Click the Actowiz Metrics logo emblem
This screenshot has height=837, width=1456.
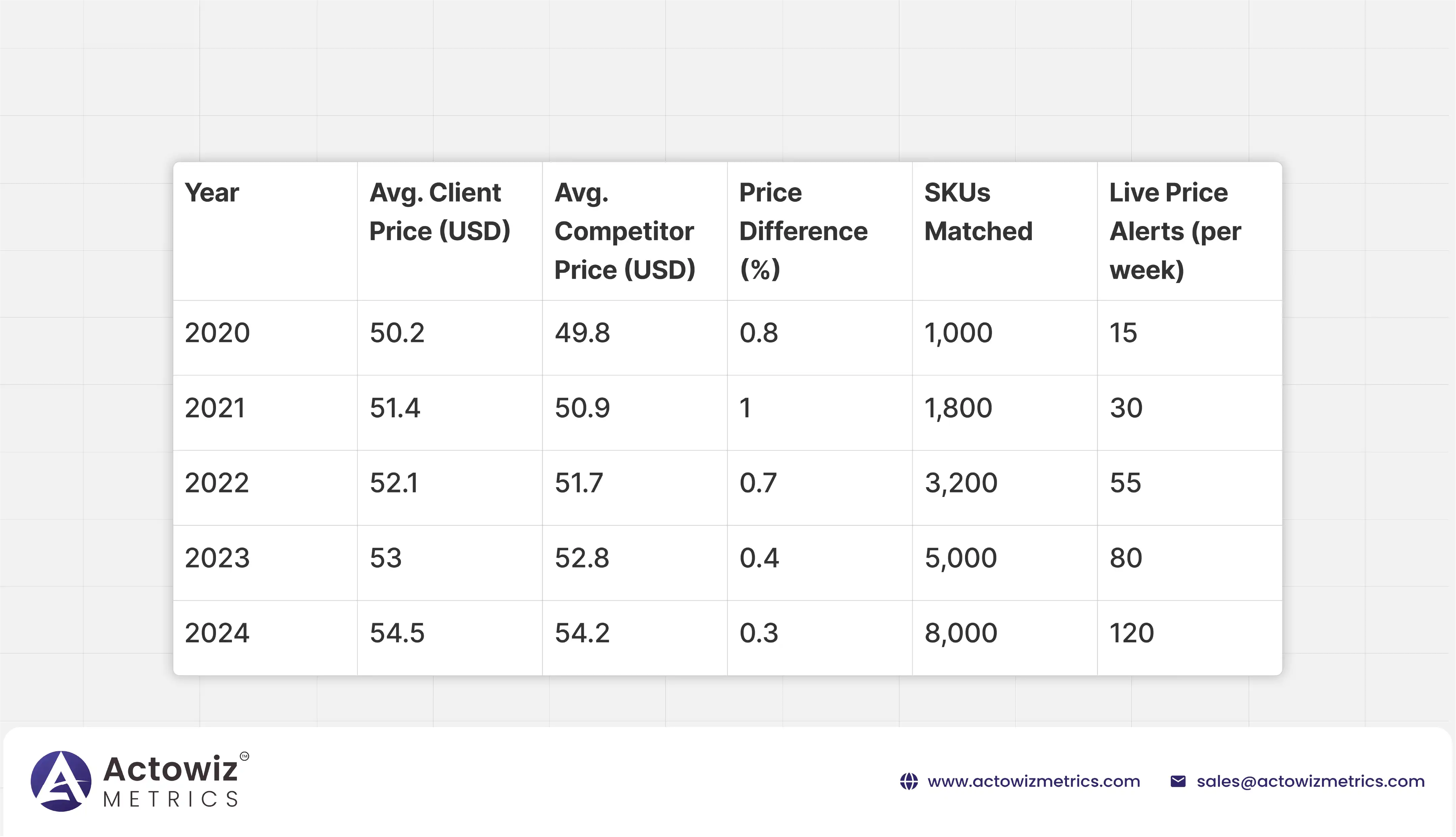tap(61, 781)
